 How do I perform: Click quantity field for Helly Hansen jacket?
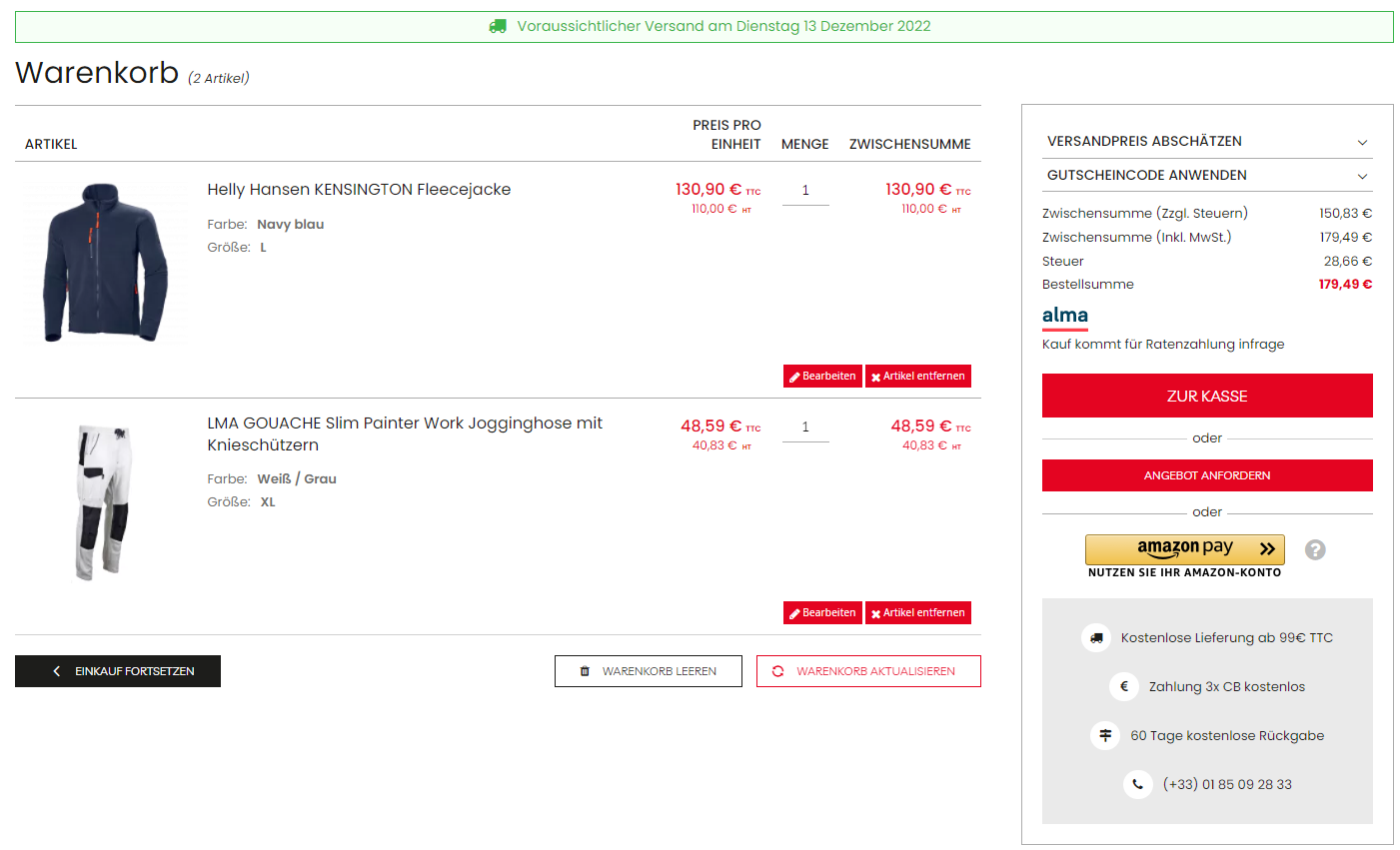[805, 191]
